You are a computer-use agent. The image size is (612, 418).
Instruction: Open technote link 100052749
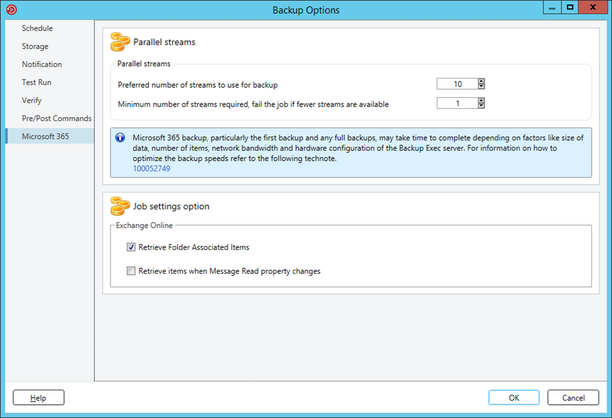[x=151, y=168]
